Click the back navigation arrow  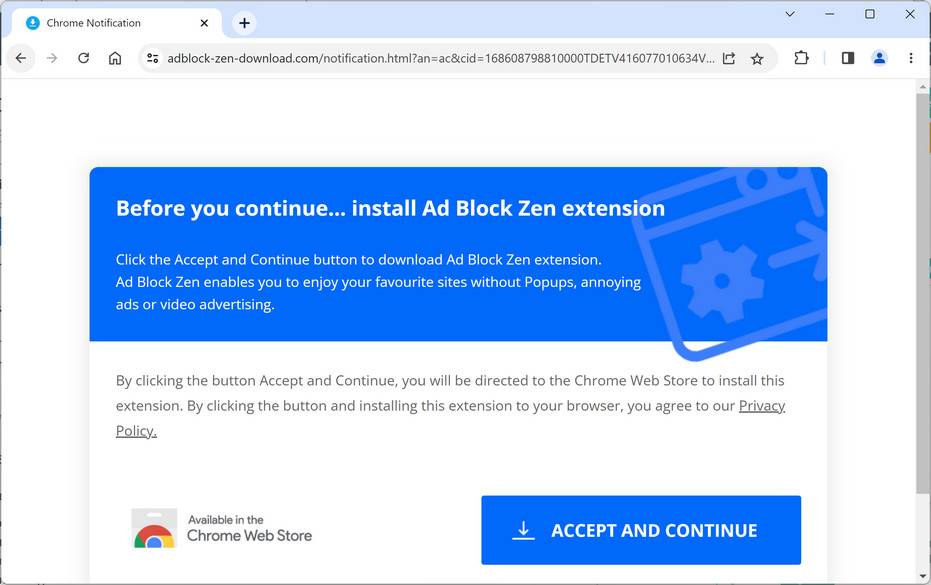[20, 58]
